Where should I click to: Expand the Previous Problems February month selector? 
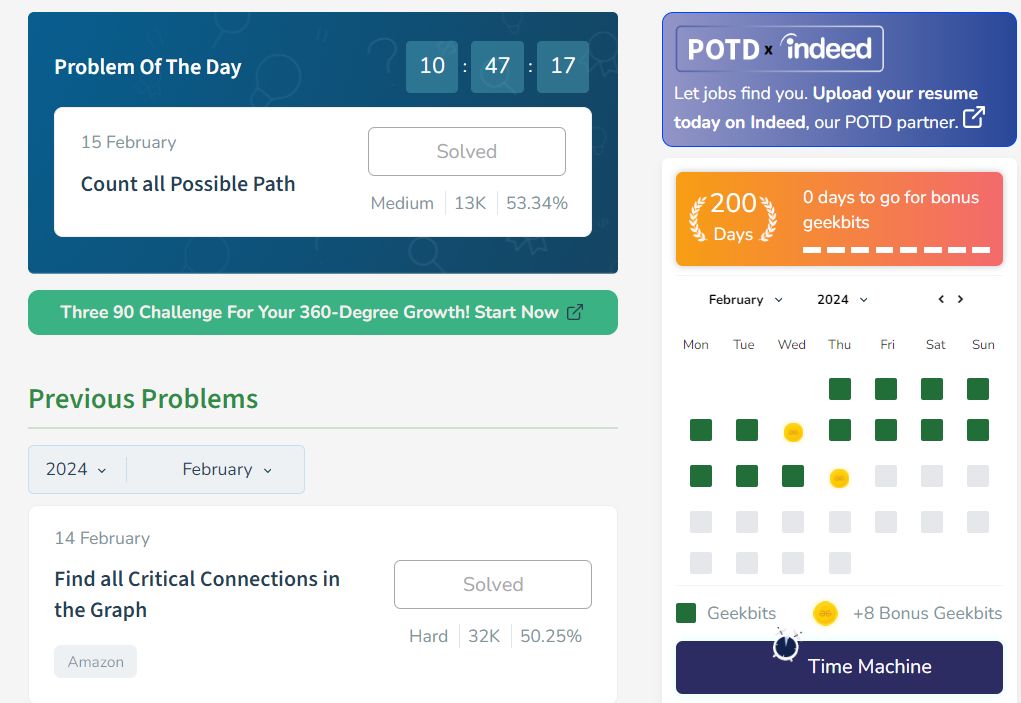[x=227, y=469]
